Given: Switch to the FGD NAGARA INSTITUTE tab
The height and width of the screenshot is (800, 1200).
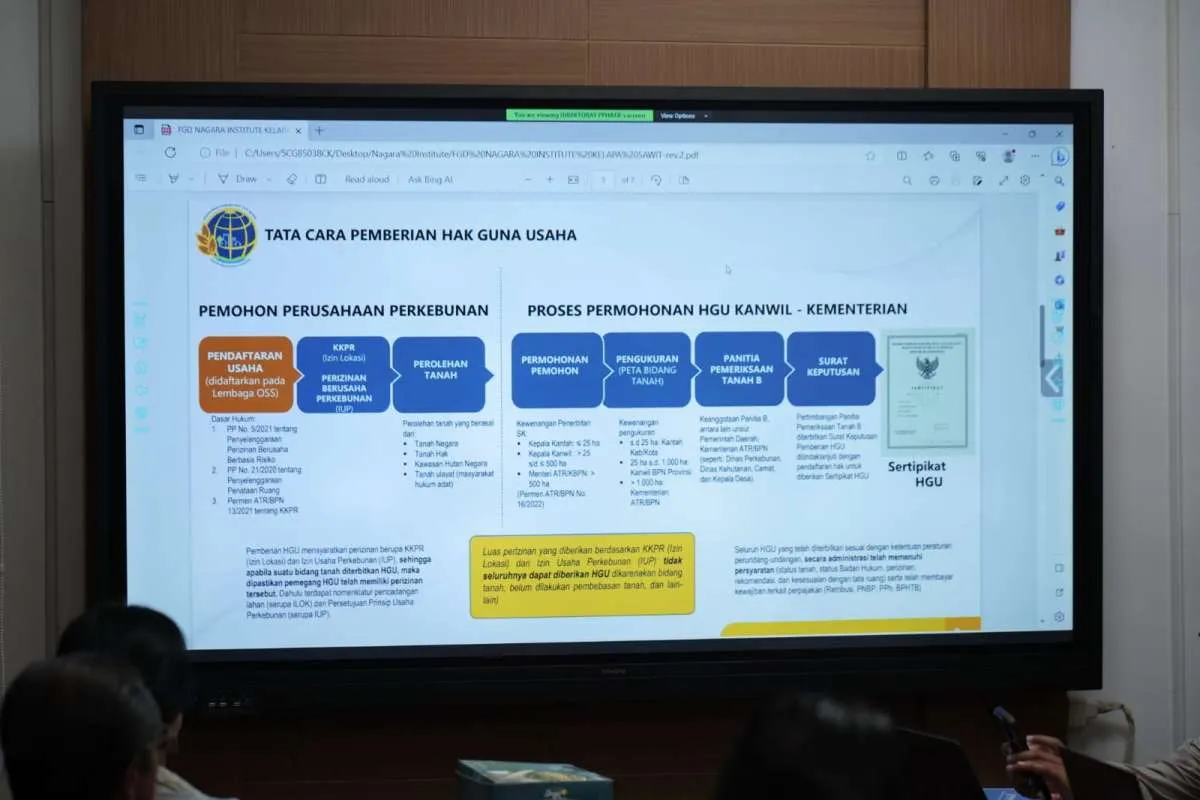Looking at the screenshot, I should [225, 130].
